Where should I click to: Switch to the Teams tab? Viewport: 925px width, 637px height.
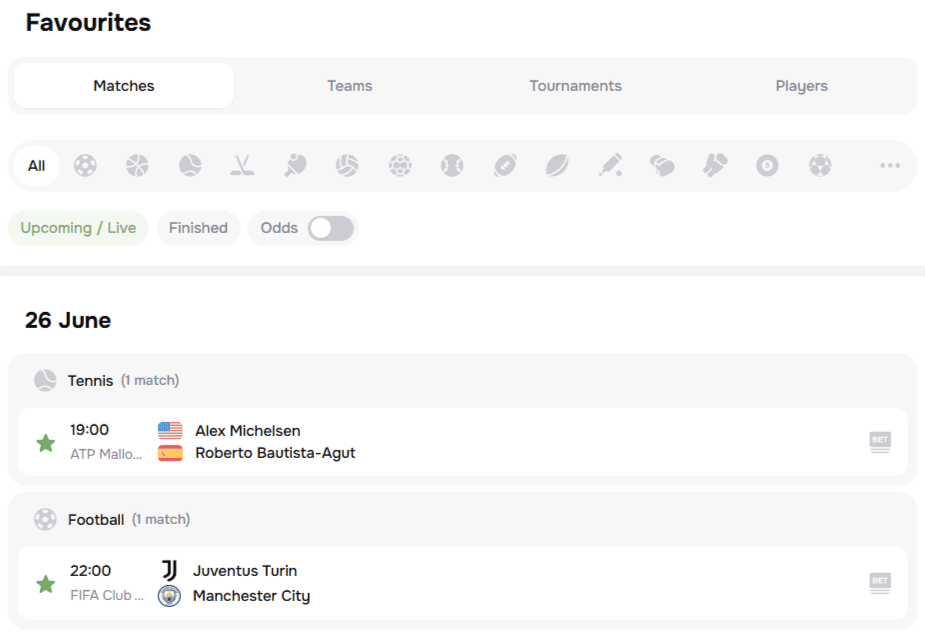coord(350,86)
